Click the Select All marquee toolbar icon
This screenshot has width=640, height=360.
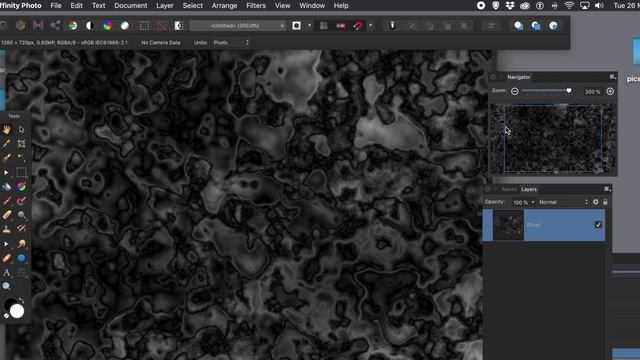(144, 26)
